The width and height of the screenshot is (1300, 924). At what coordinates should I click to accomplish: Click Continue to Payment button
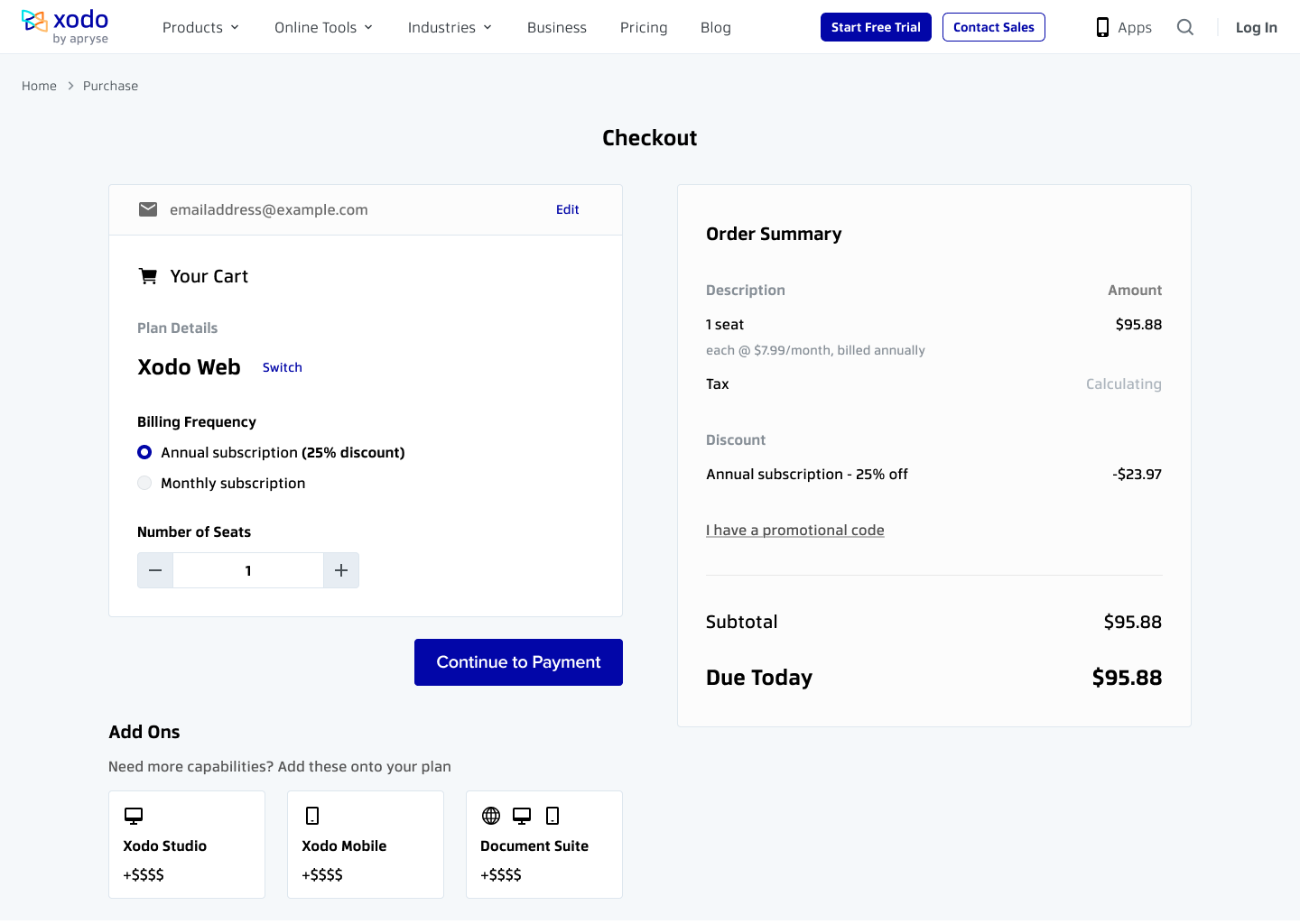518,662
